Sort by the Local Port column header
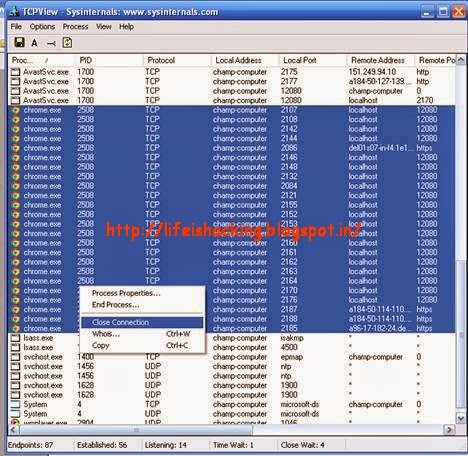468x456 pixels. pyautogui.click(x=313, y=60)
